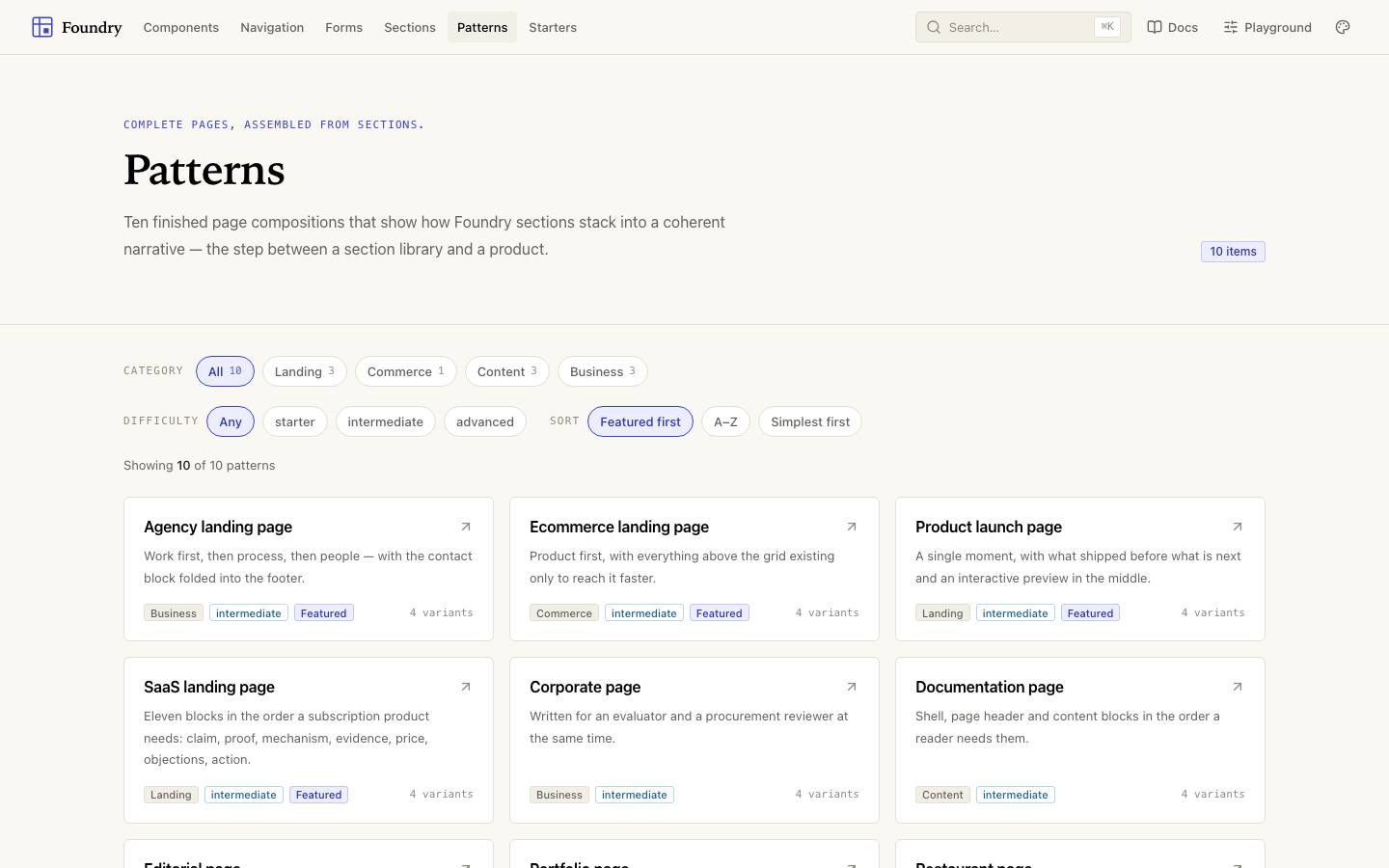Viewport: 1389px width, 868px height.
Task: Open the Starters nav item
Action: point(553,27)
